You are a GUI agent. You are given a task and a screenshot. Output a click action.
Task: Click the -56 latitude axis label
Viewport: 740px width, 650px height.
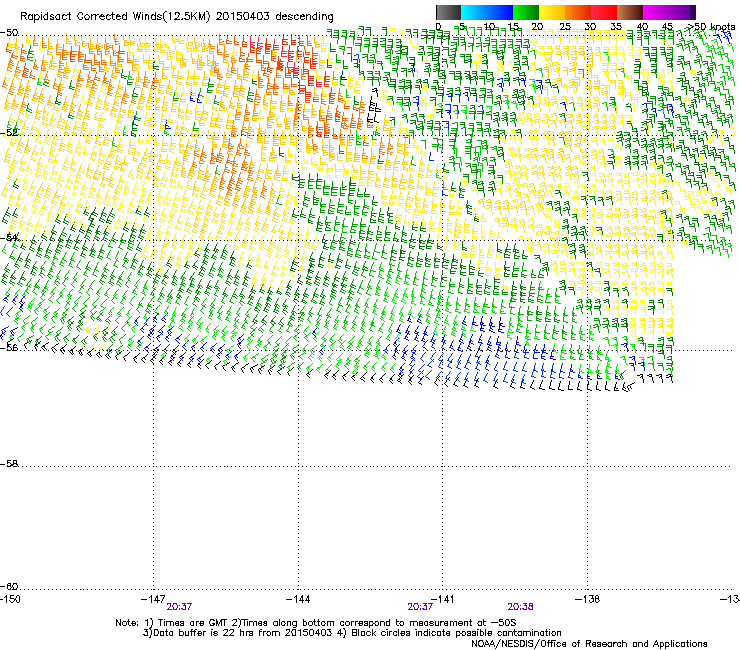(9, 347)
